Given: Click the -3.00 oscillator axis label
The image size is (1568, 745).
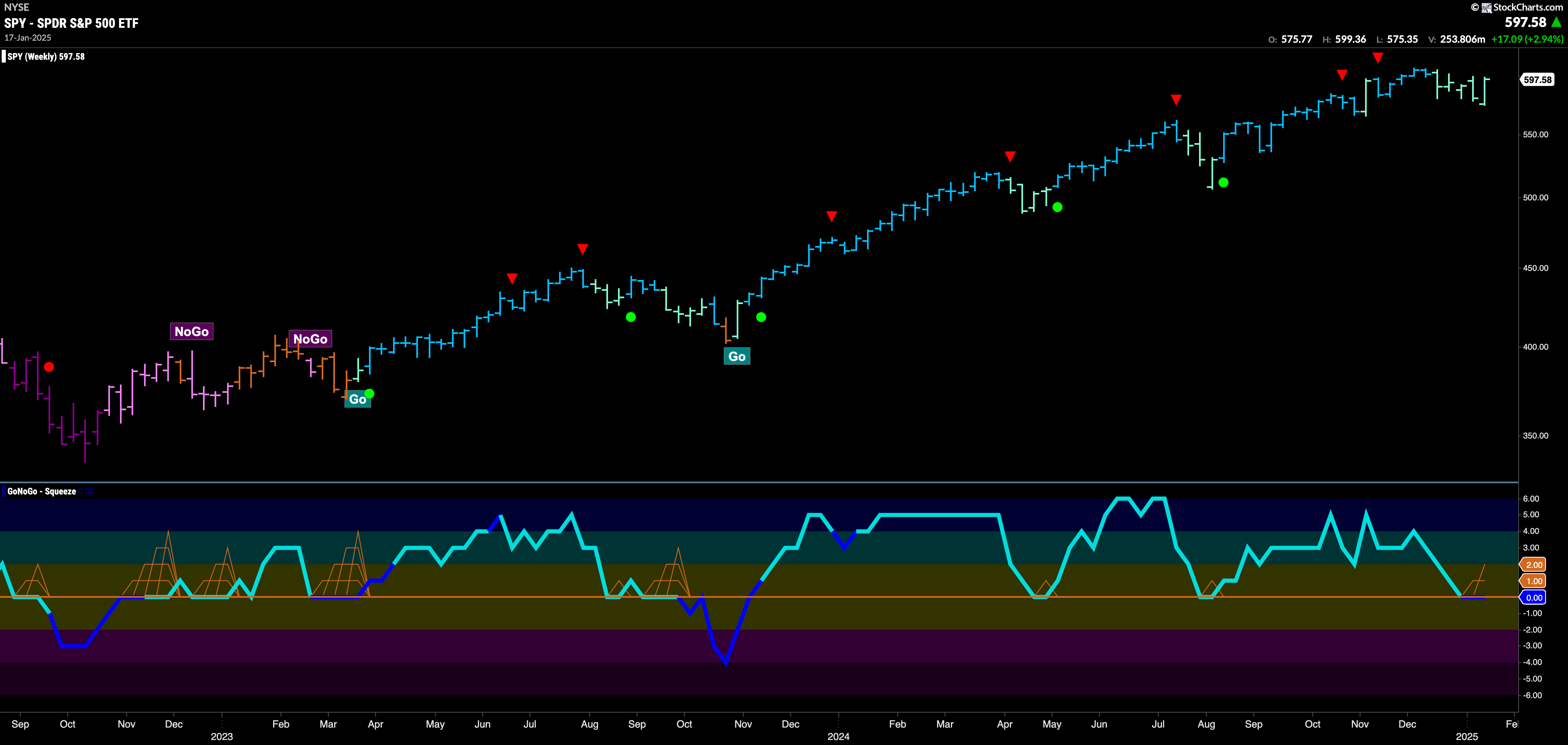Looking at the screenshot, I should click(1532, 646).
